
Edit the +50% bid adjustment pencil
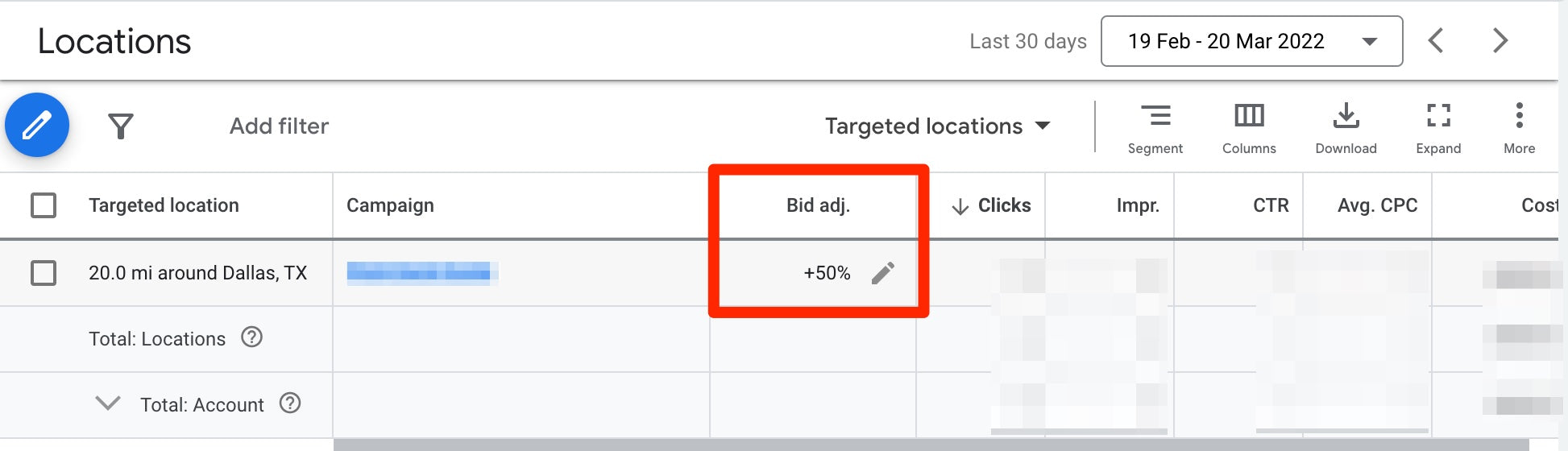point(883,273)
